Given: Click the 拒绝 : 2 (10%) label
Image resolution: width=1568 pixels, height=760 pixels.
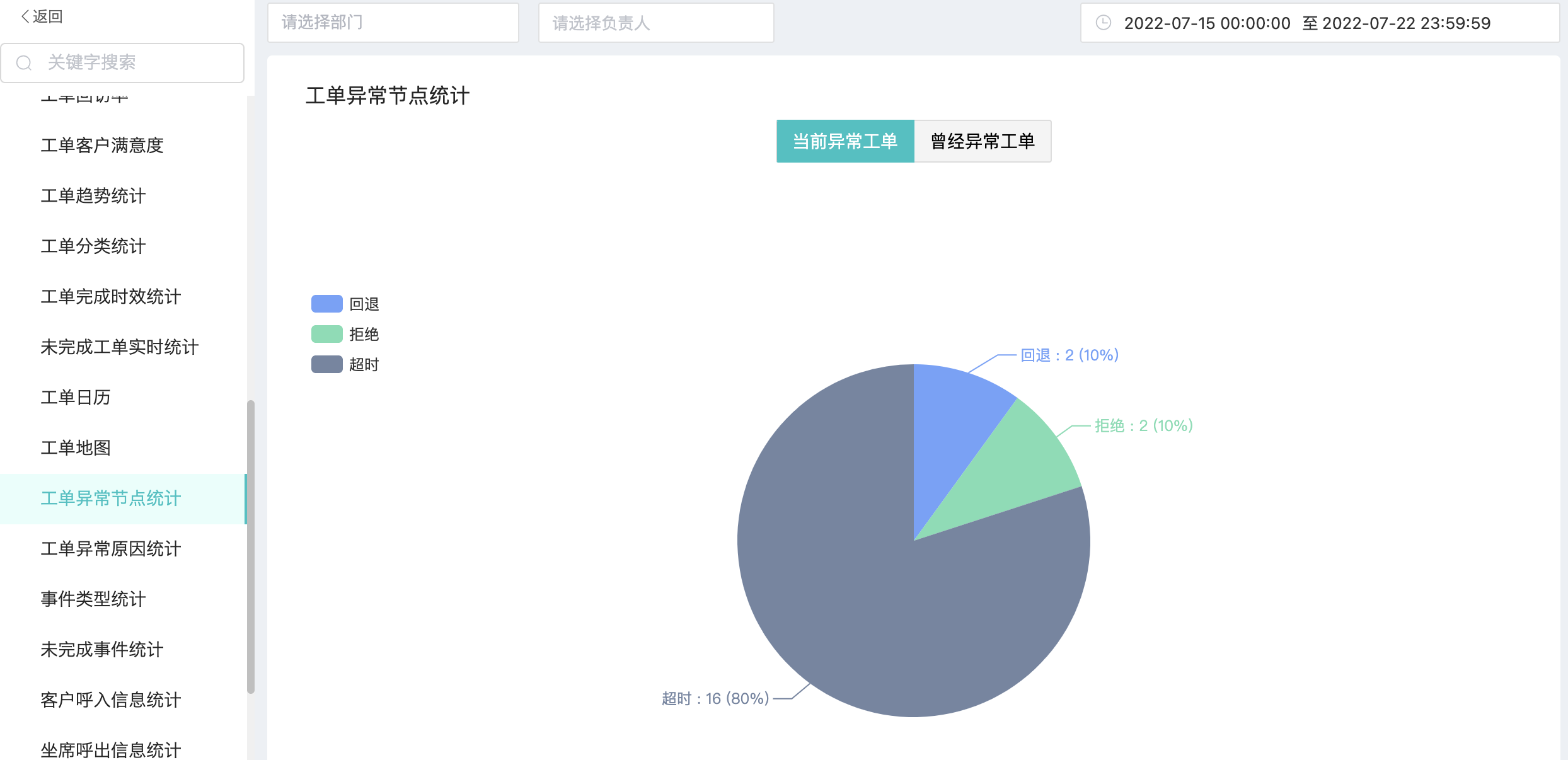Looking at the screenshot, I should pos(1144,426).
